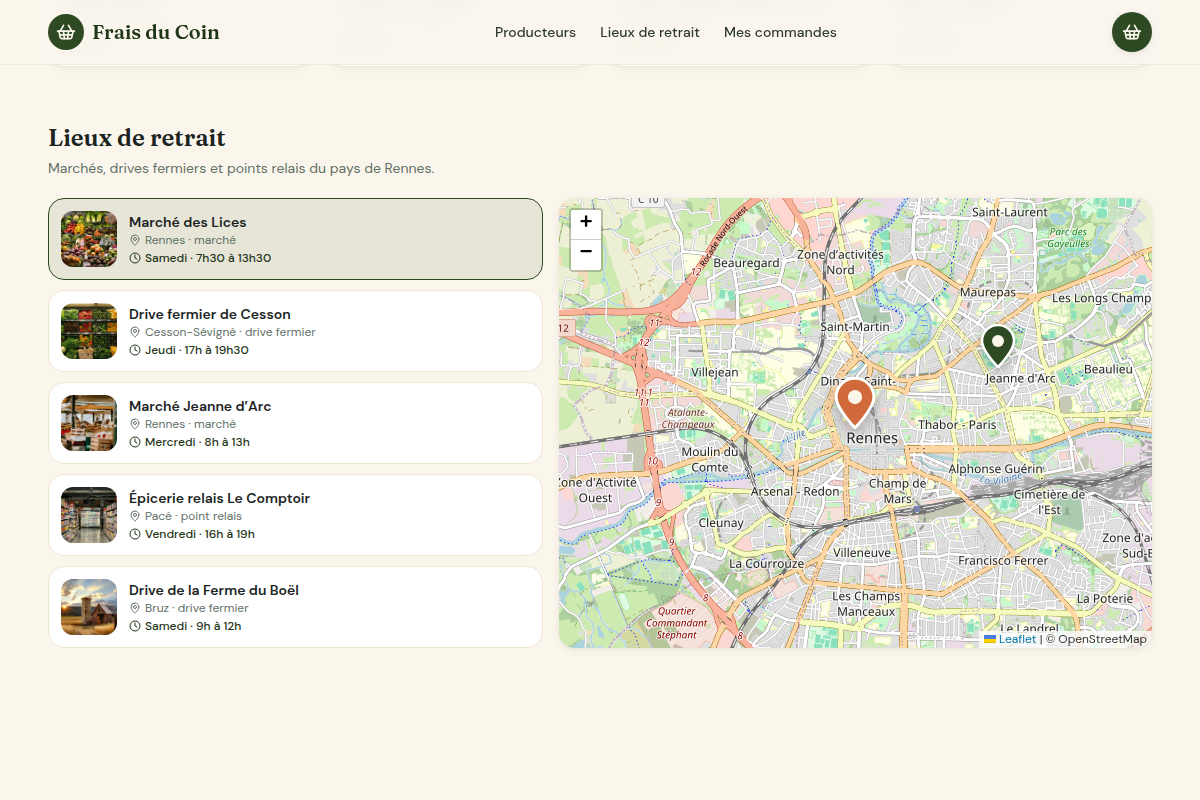The image size is (1200, 800).
Task: Click the clock icon beside Samedi 9h à 12h
Action: tap(135, 626)
